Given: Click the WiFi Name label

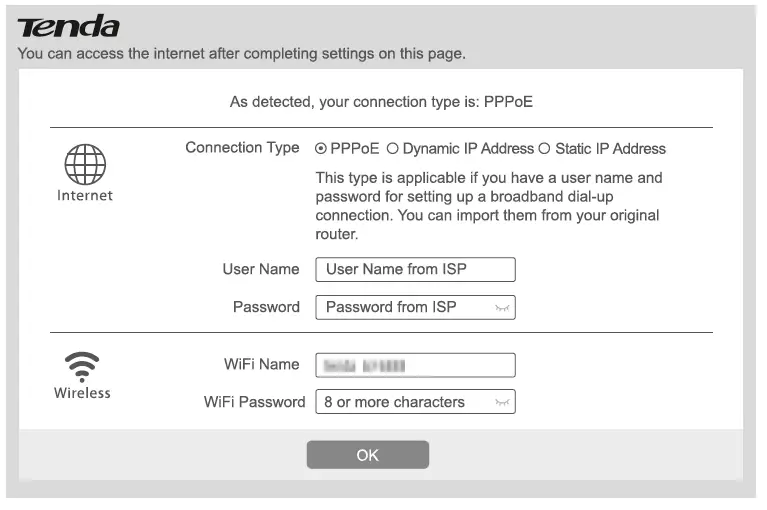Looking at the screenshot, I should point(262,364).
